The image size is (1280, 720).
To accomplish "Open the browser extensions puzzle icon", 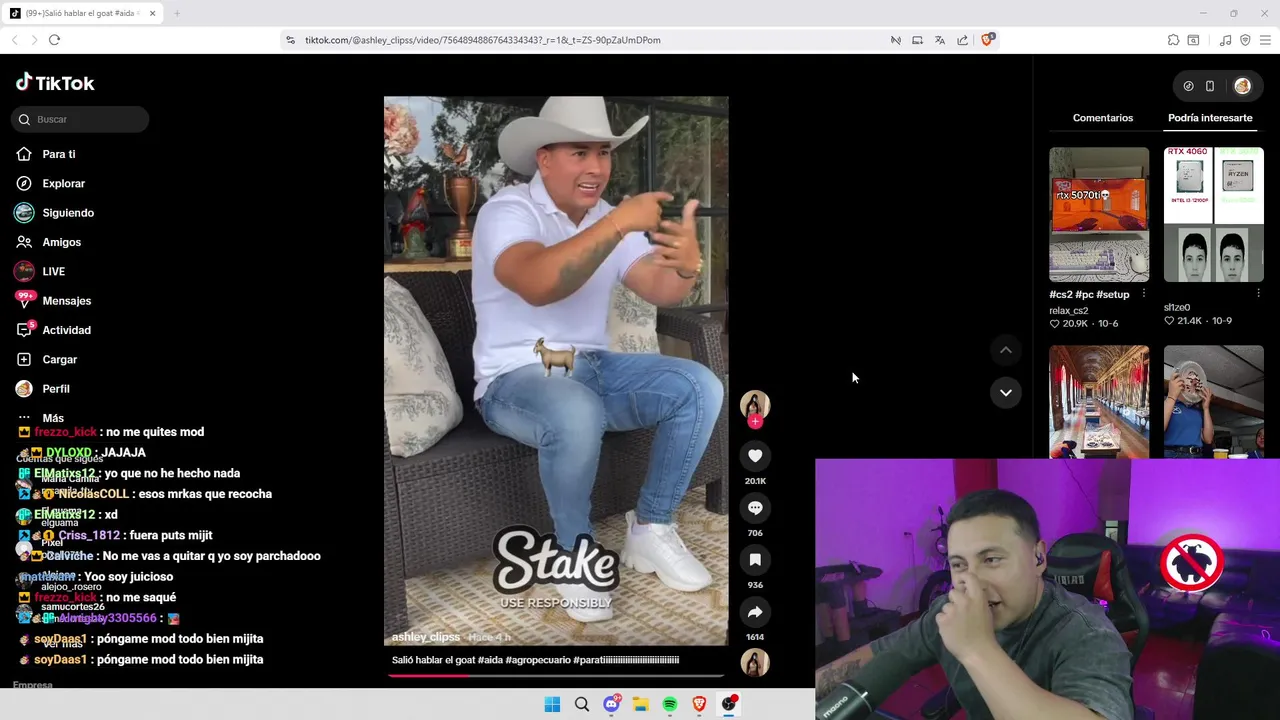I will pos(1173,40).
